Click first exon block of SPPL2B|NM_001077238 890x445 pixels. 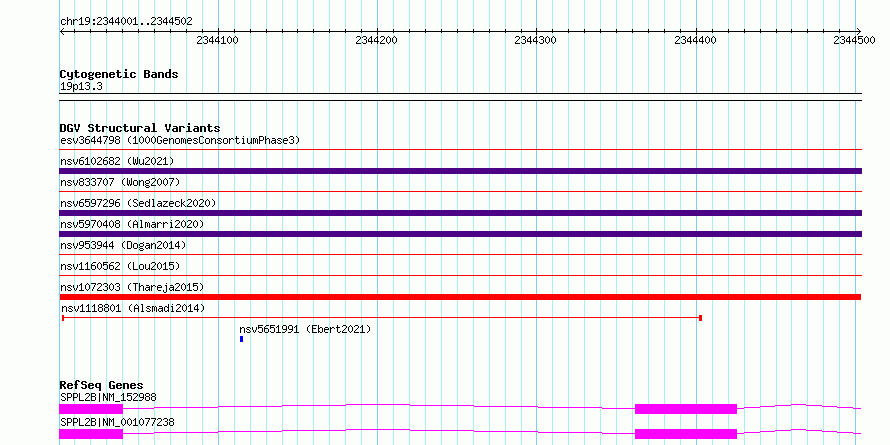[x=91, y=434]
